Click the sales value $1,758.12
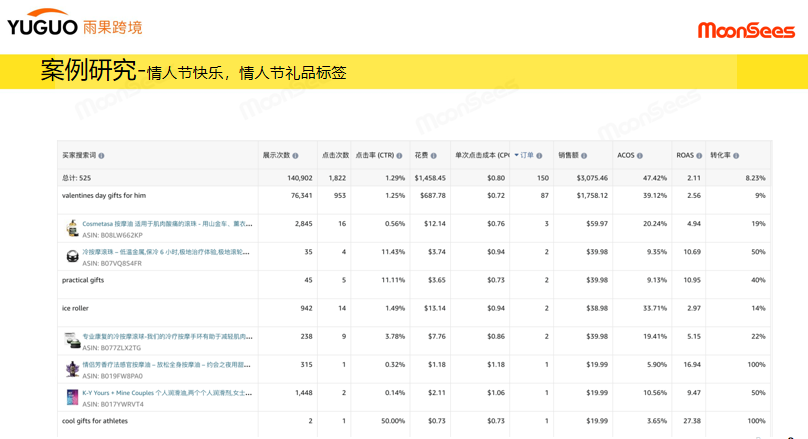Image resolution: width=808 pixels, height=439 pixels. click(592, 196)
